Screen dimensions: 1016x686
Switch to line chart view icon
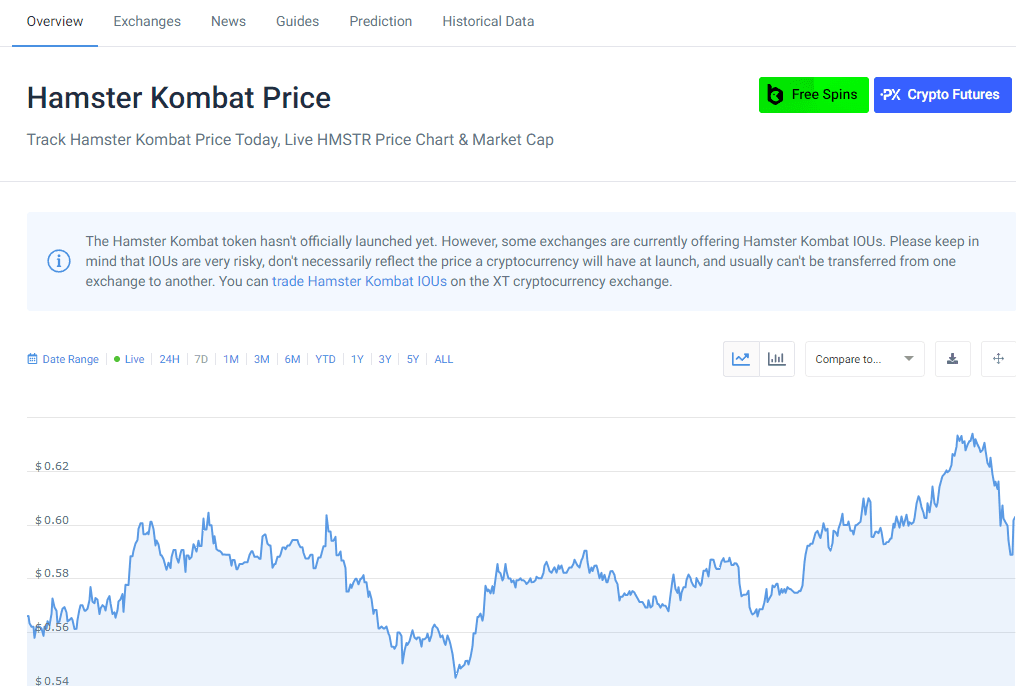tap(741, 359)
